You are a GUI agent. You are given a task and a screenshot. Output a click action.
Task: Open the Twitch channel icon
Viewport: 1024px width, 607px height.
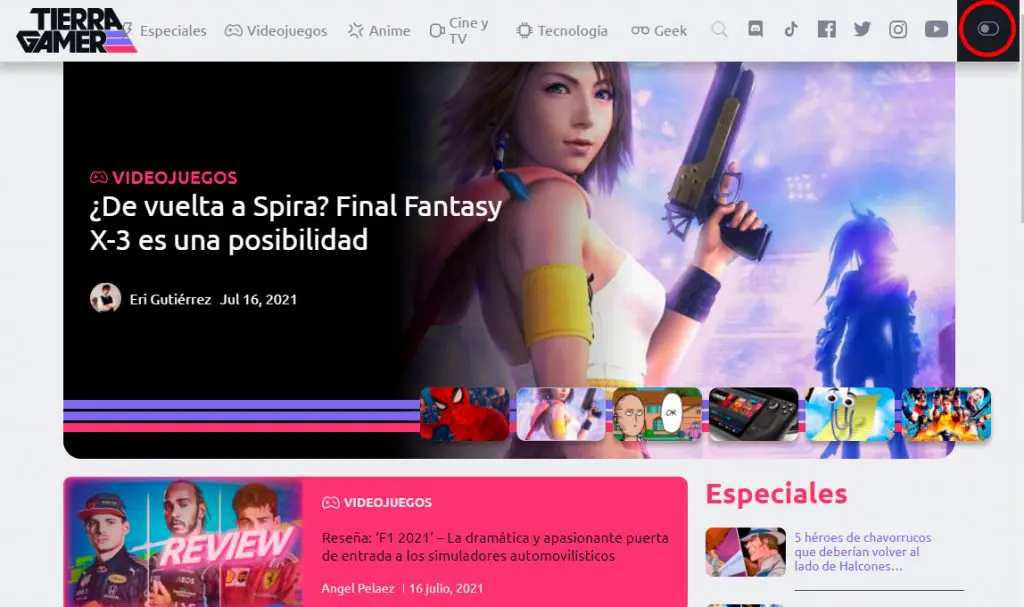click(756, 30)
